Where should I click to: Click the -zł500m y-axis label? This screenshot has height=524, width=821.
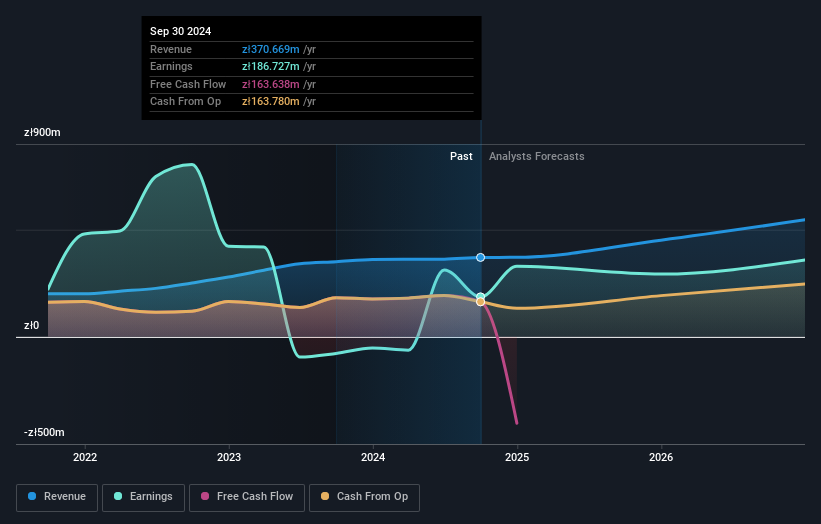point(44,432)
